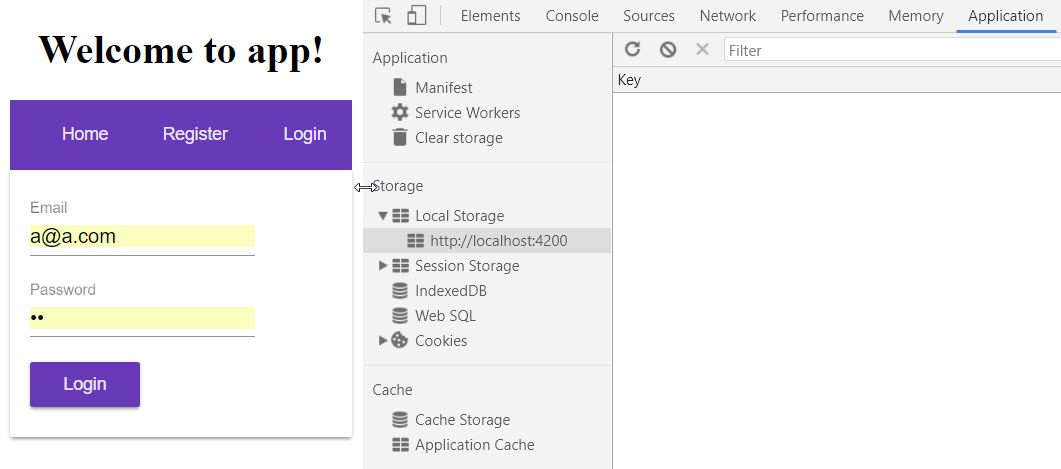Screen dimensions: 1061x469
Task: Expand the Session Storage arrow
Action: coord(383,265)
